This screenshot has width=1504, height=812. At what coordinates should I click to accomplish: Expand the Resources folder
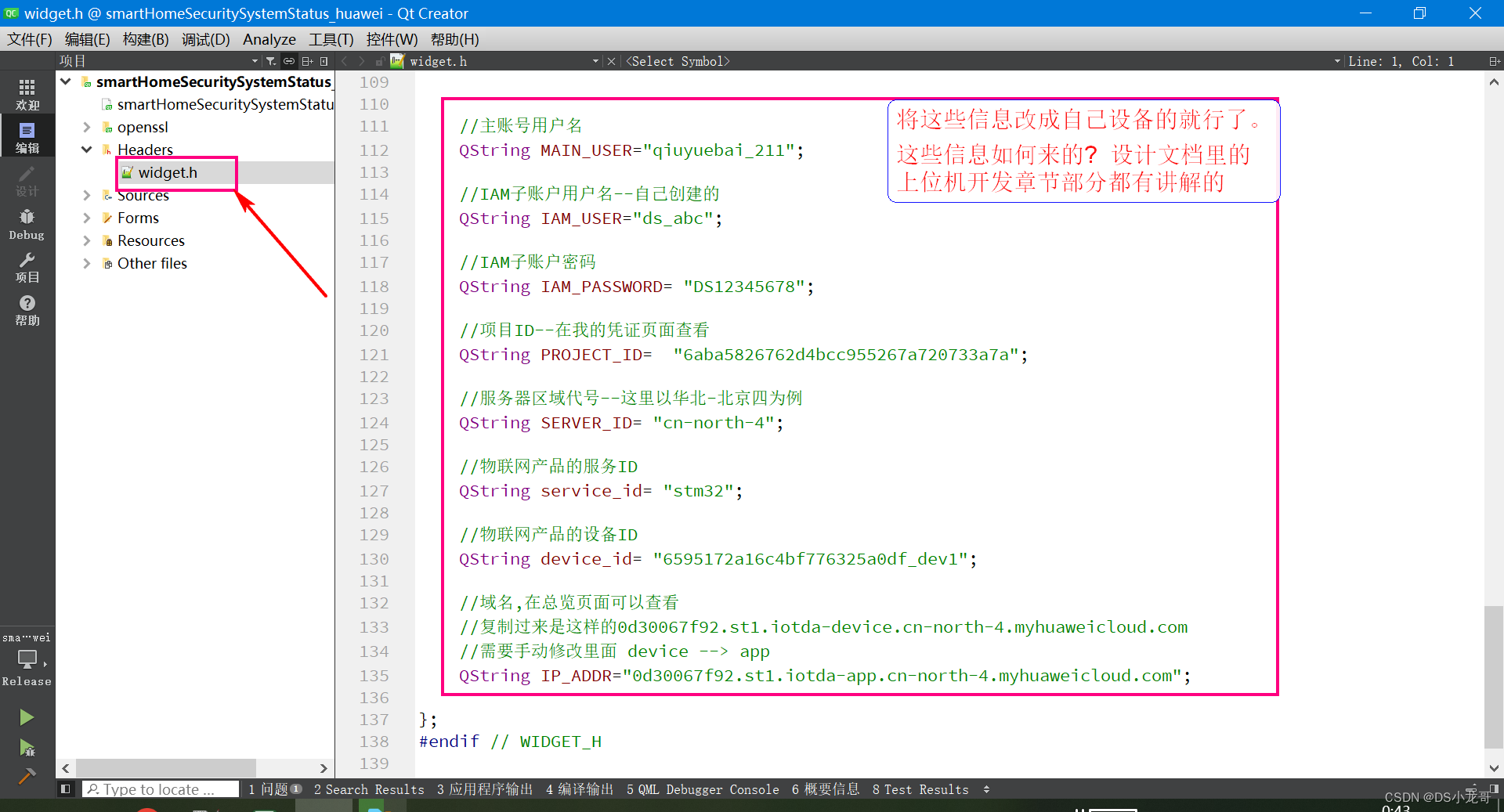pyautogui.click(x=87, y=240)
